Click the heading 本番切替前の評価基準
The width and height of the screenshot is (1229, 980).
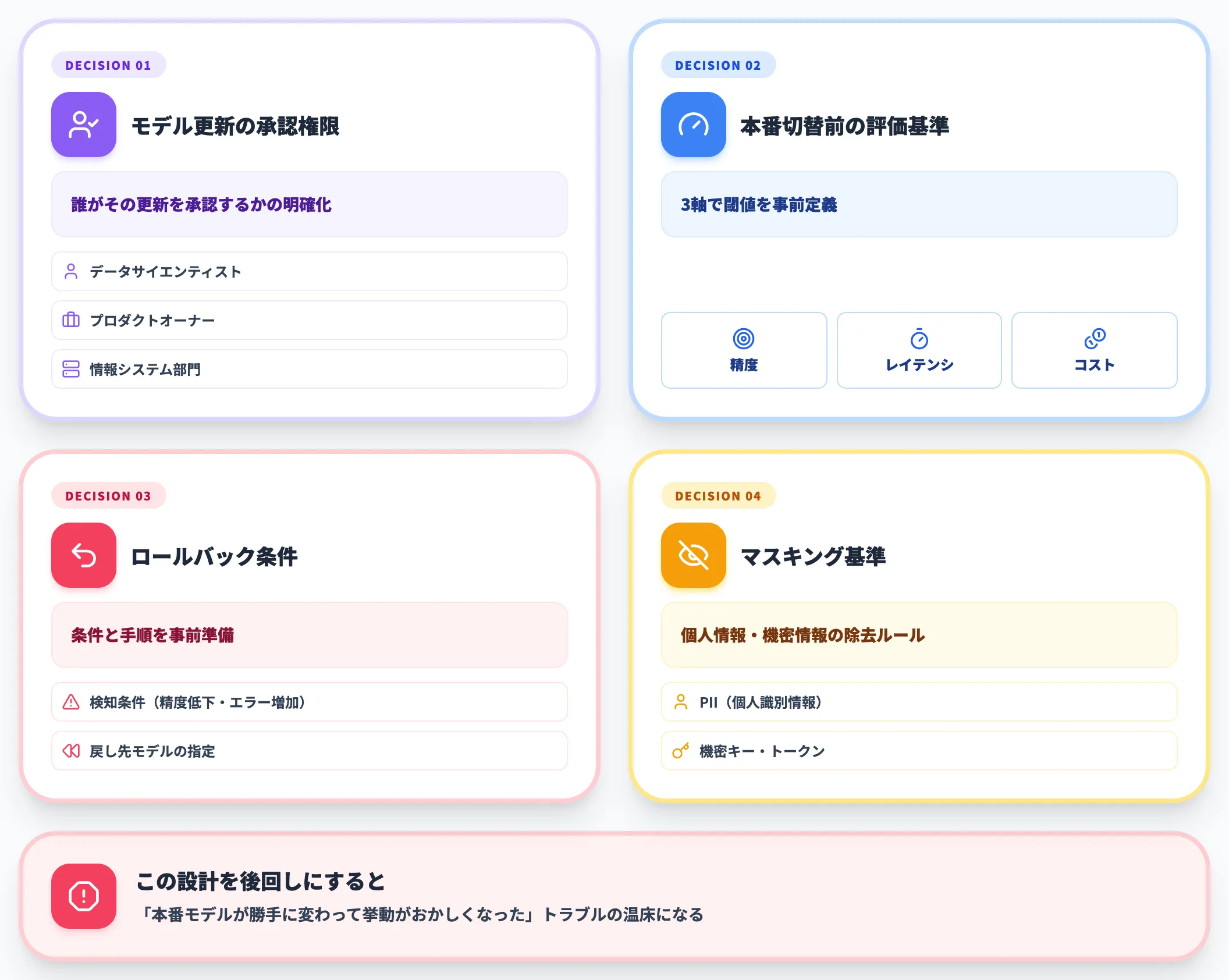point(845,126)
